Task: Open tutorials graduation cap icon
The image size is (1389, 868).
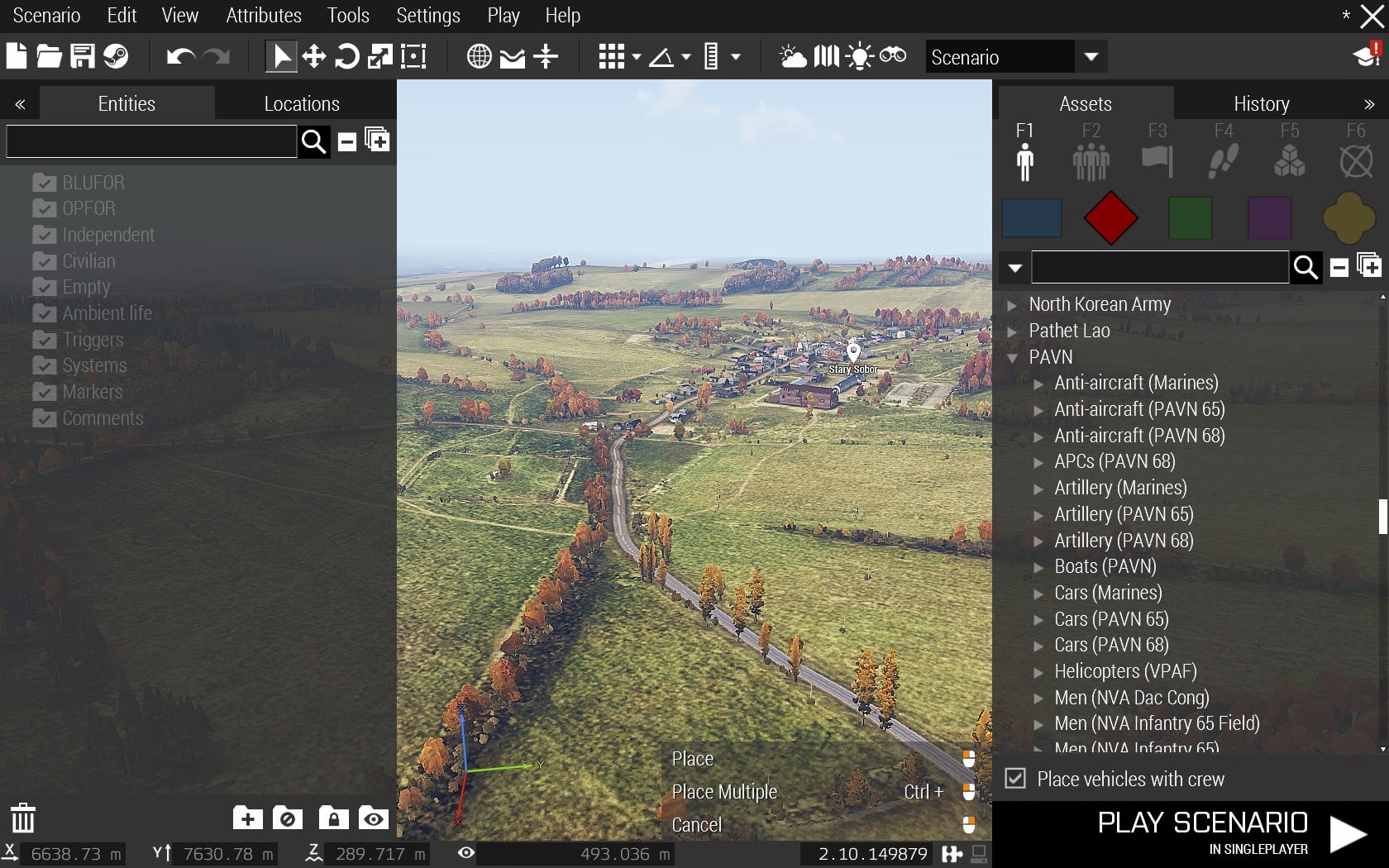Action: (1367, 55)
